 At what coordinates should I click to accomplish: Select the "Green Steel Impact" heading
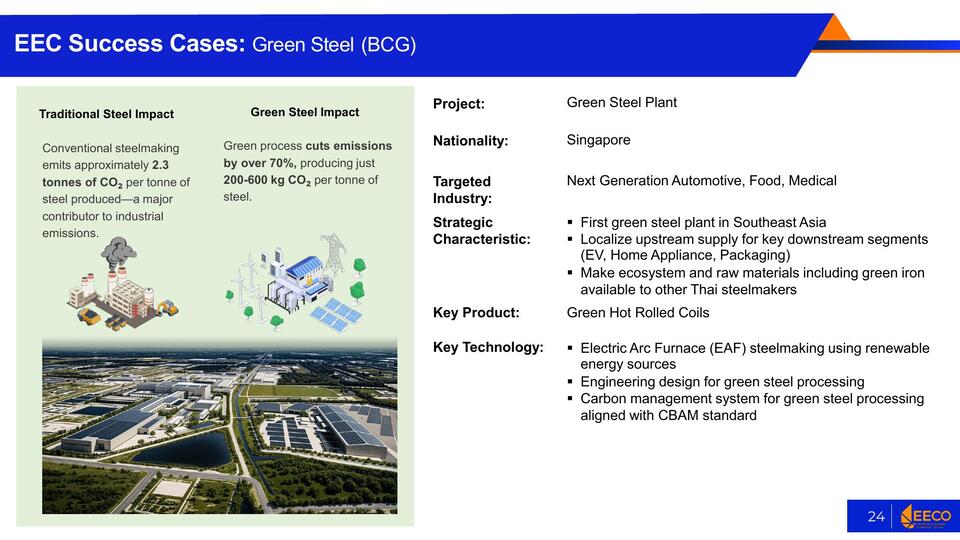point(304,112)
